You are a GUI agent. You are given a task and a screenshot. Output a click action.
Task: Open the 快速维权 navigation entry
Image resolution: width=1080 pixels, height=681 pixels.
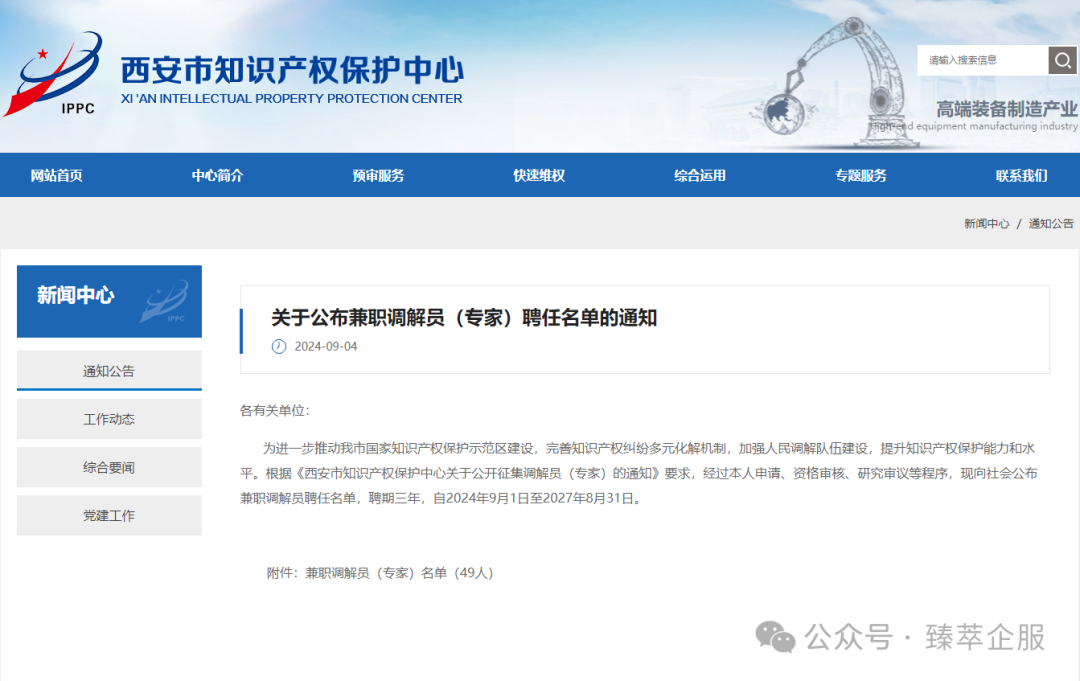click(538, 175)
